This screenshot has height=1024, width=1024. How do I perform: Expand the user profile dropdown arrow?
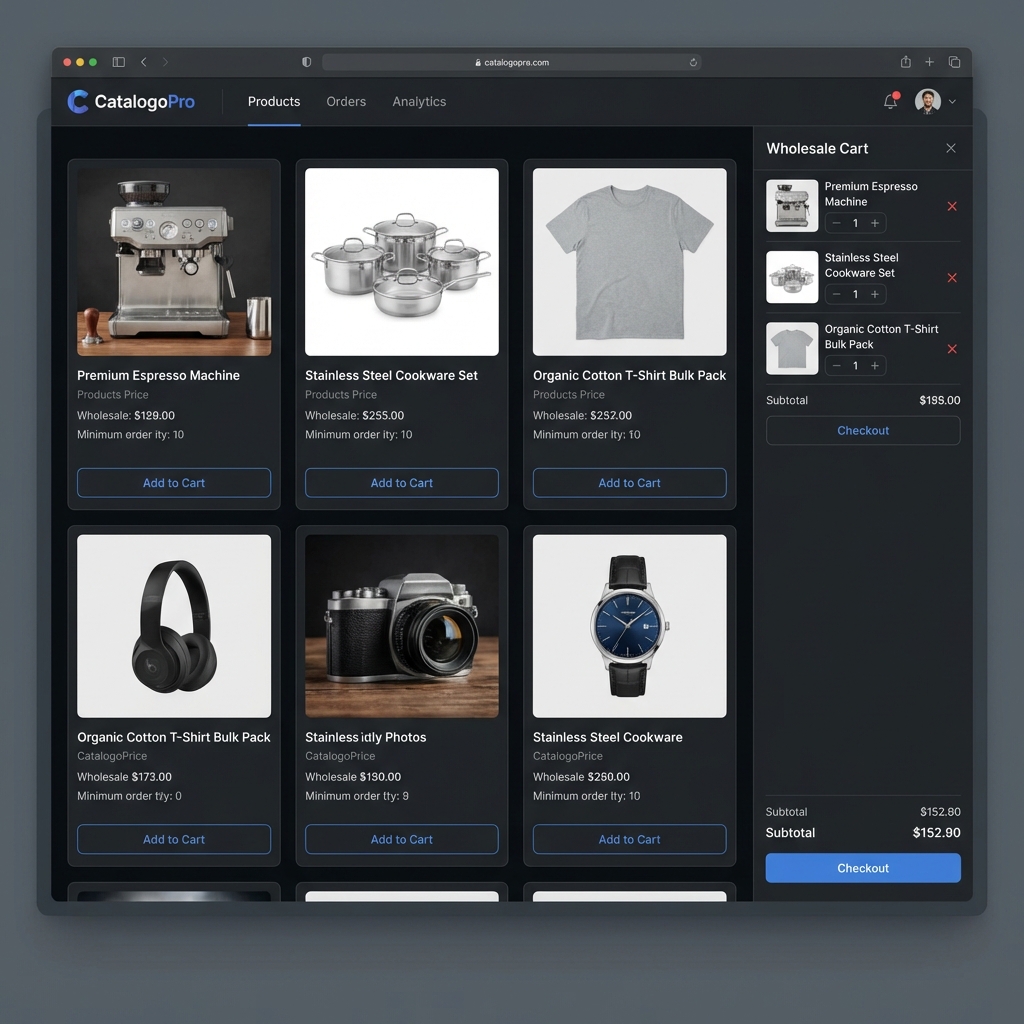[x=952, y=101]
